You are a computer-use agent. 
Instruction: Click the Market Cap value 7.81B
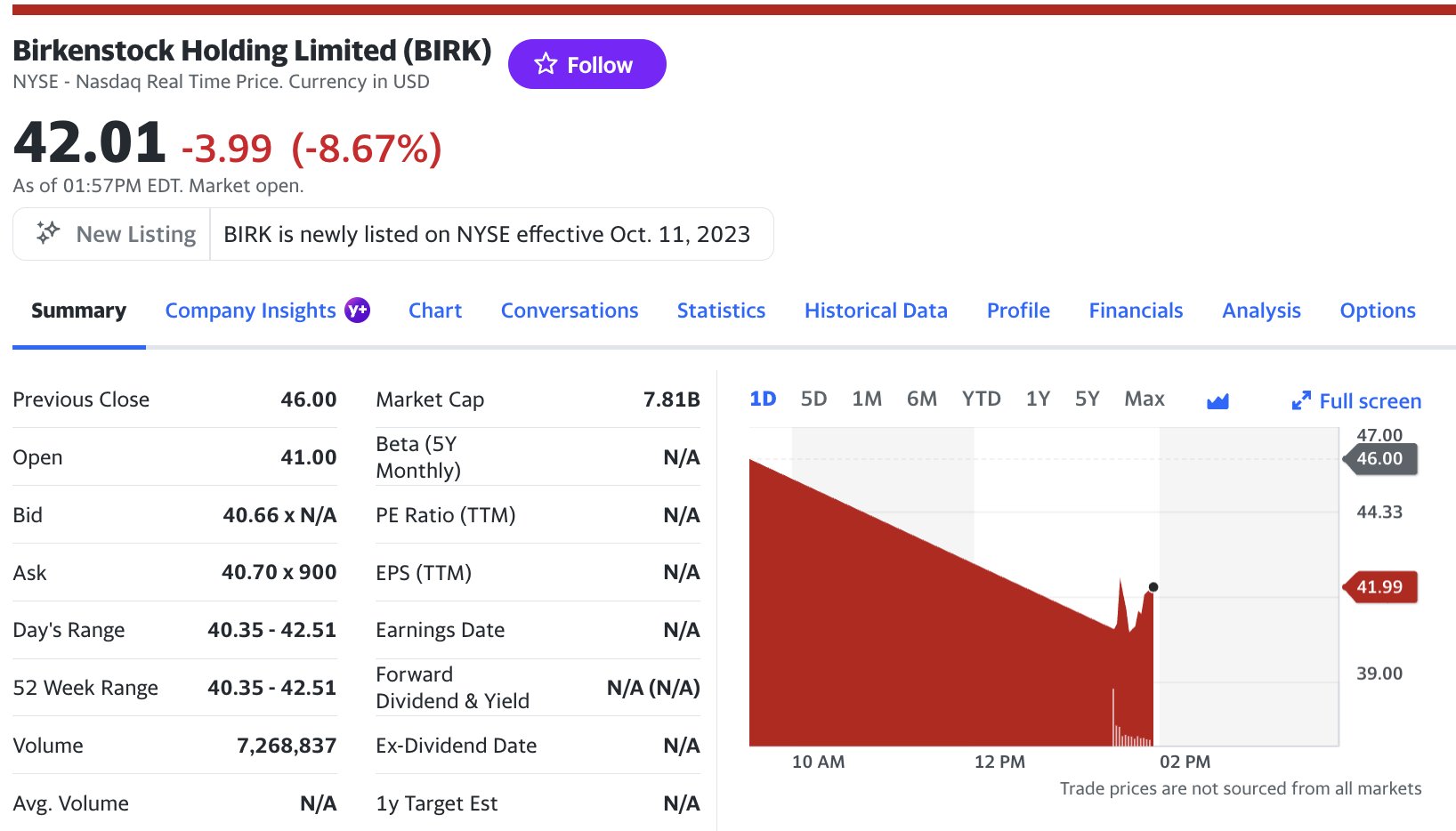pos(672,399)
